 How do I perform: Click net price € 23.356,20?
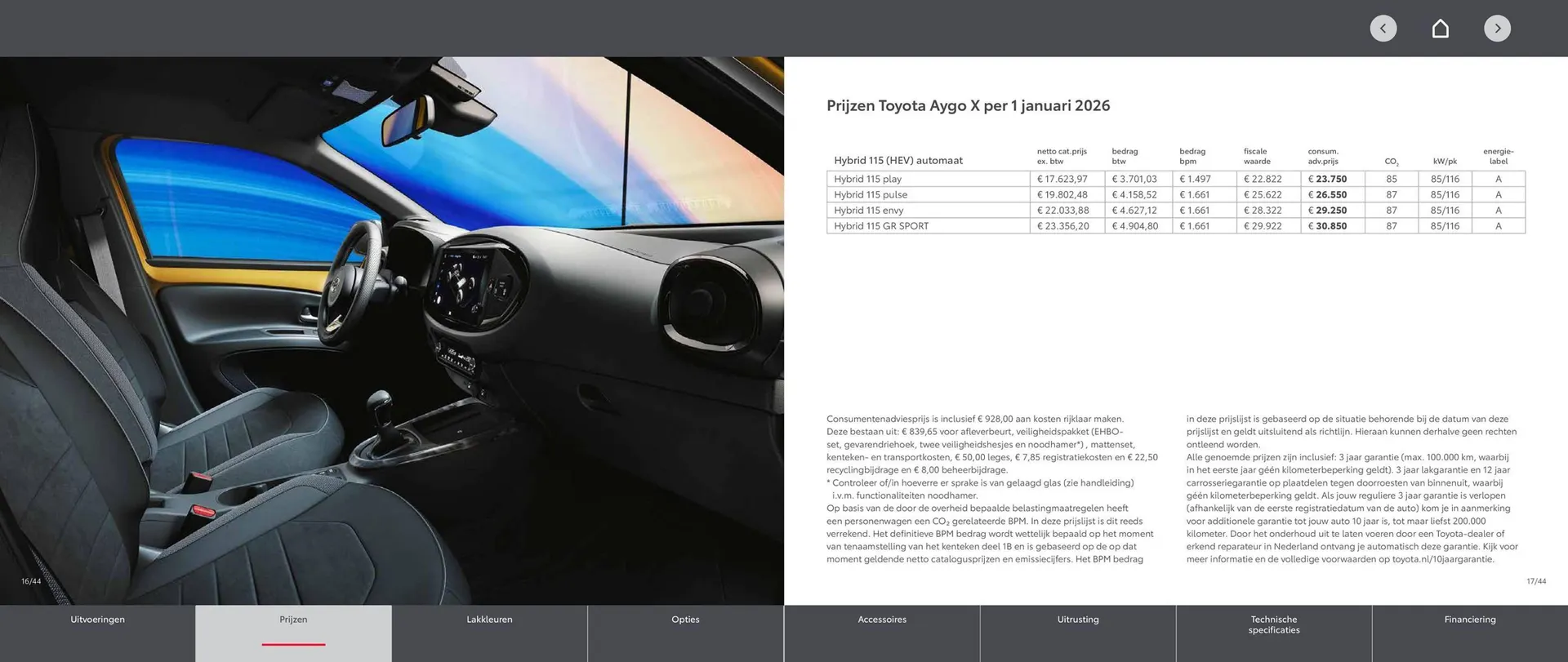(1063, 226)
